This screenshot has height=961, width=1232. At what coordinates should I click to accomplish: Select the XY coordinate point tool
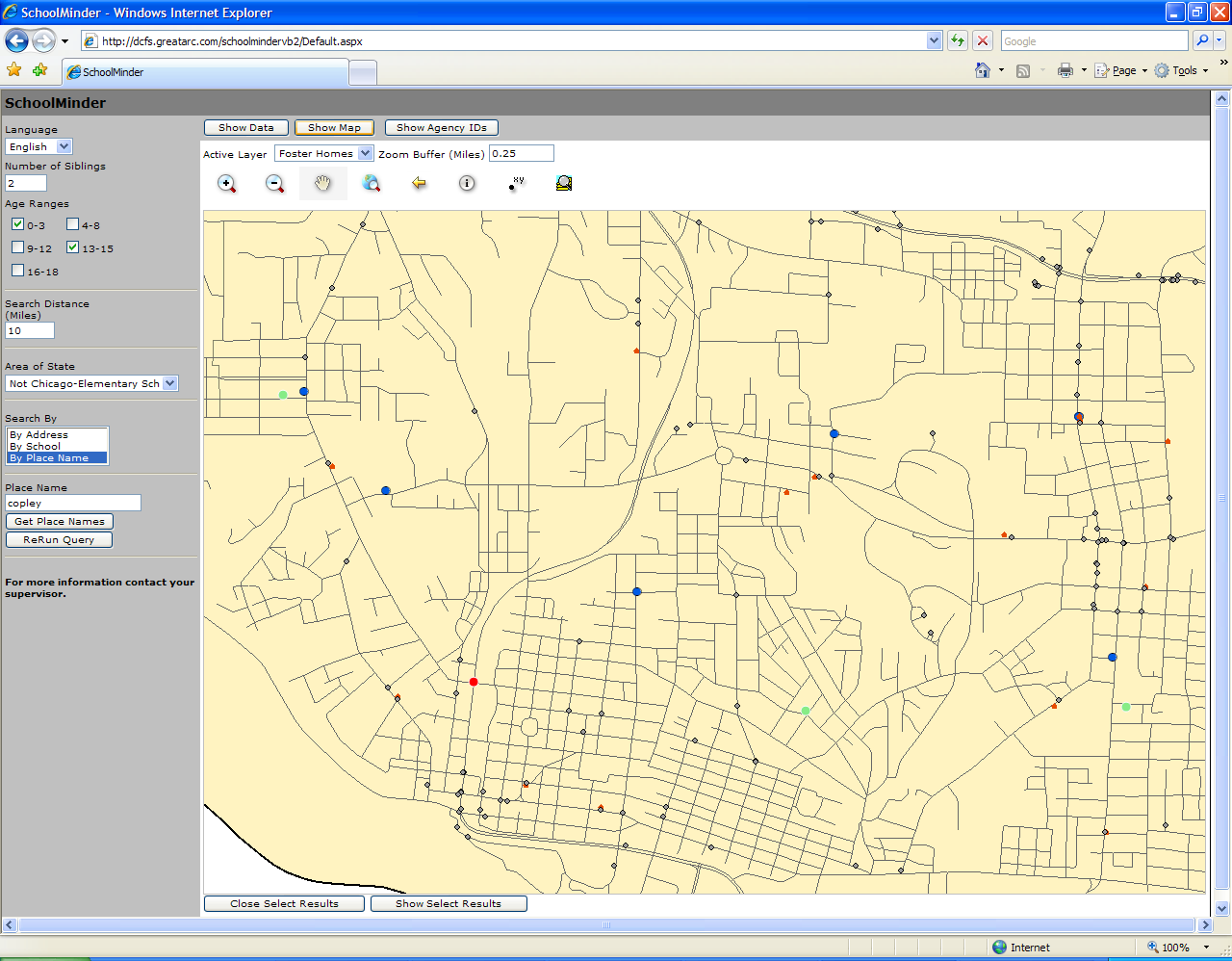click(517, 184)
